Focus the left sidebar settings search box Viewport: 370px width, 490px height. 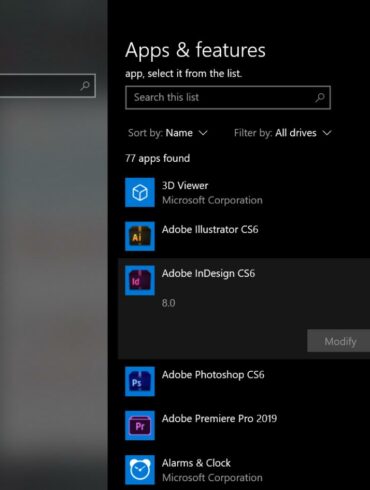(48, 86)
